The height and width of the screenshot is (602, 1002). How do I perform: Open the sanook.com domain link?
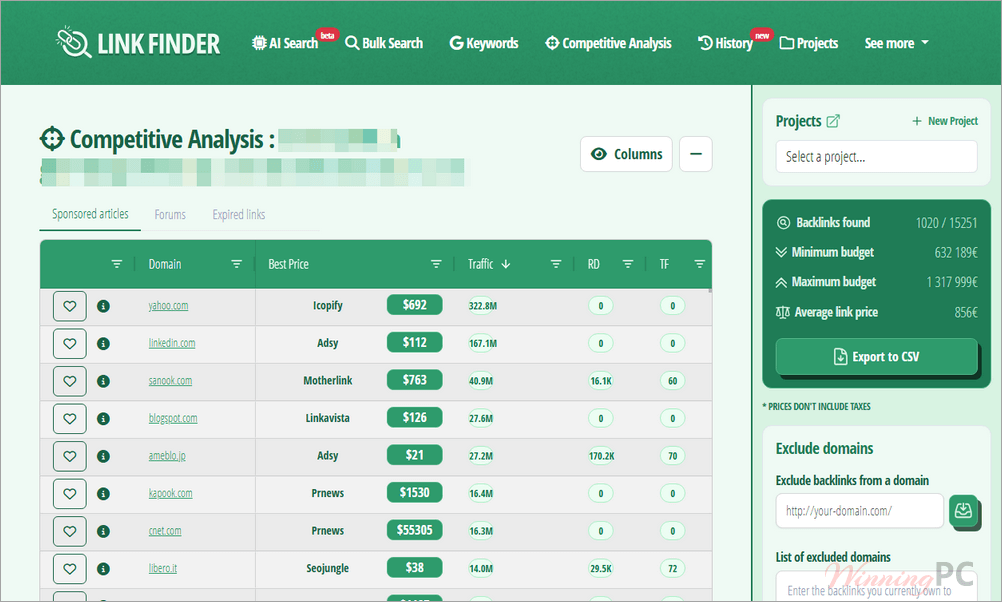point(170,381)
